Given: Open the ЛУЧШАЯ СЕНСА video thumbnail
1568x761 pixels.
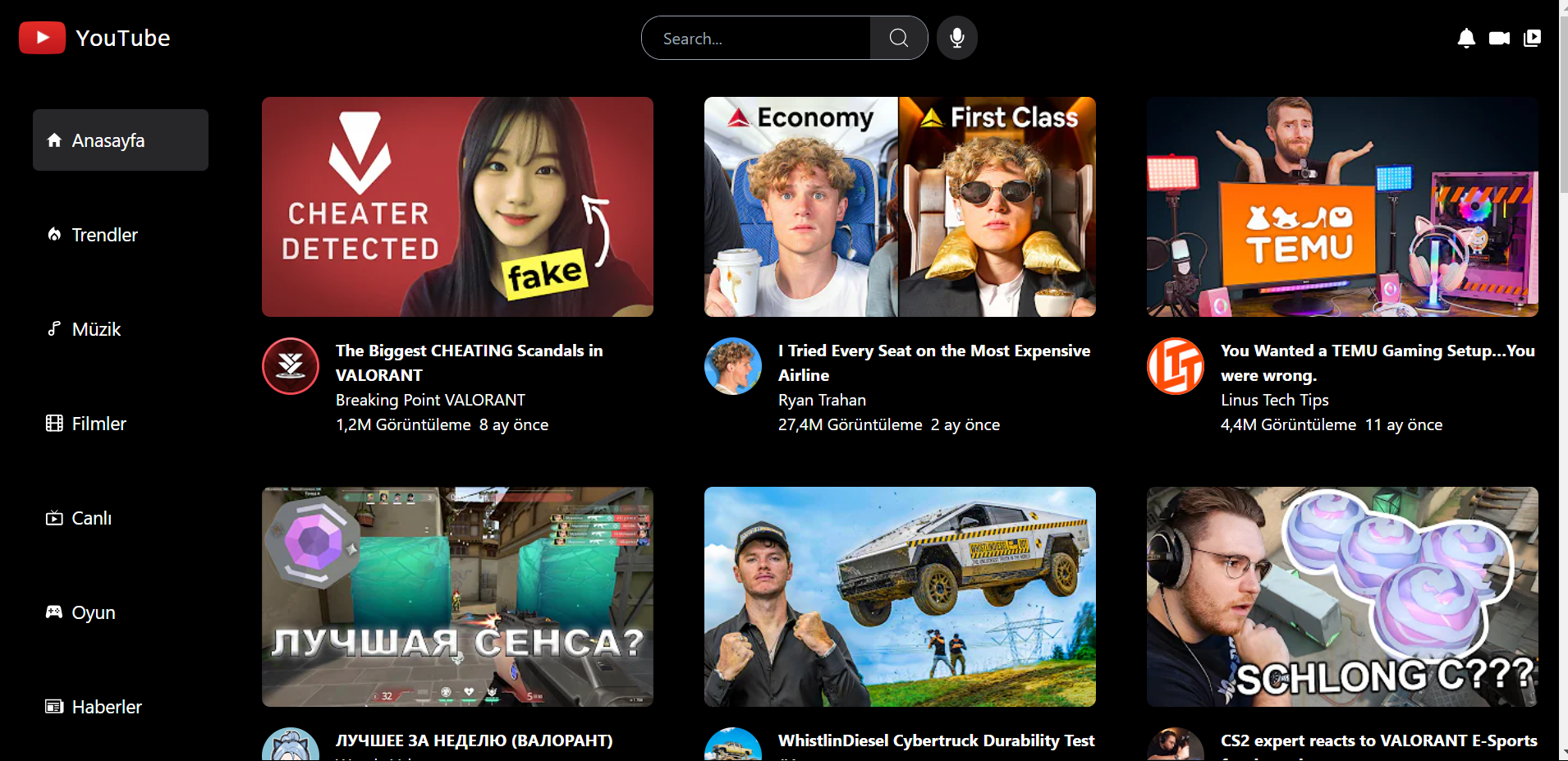Looking at the screenshot, I should pyautogui.click(x=457, y=597).
